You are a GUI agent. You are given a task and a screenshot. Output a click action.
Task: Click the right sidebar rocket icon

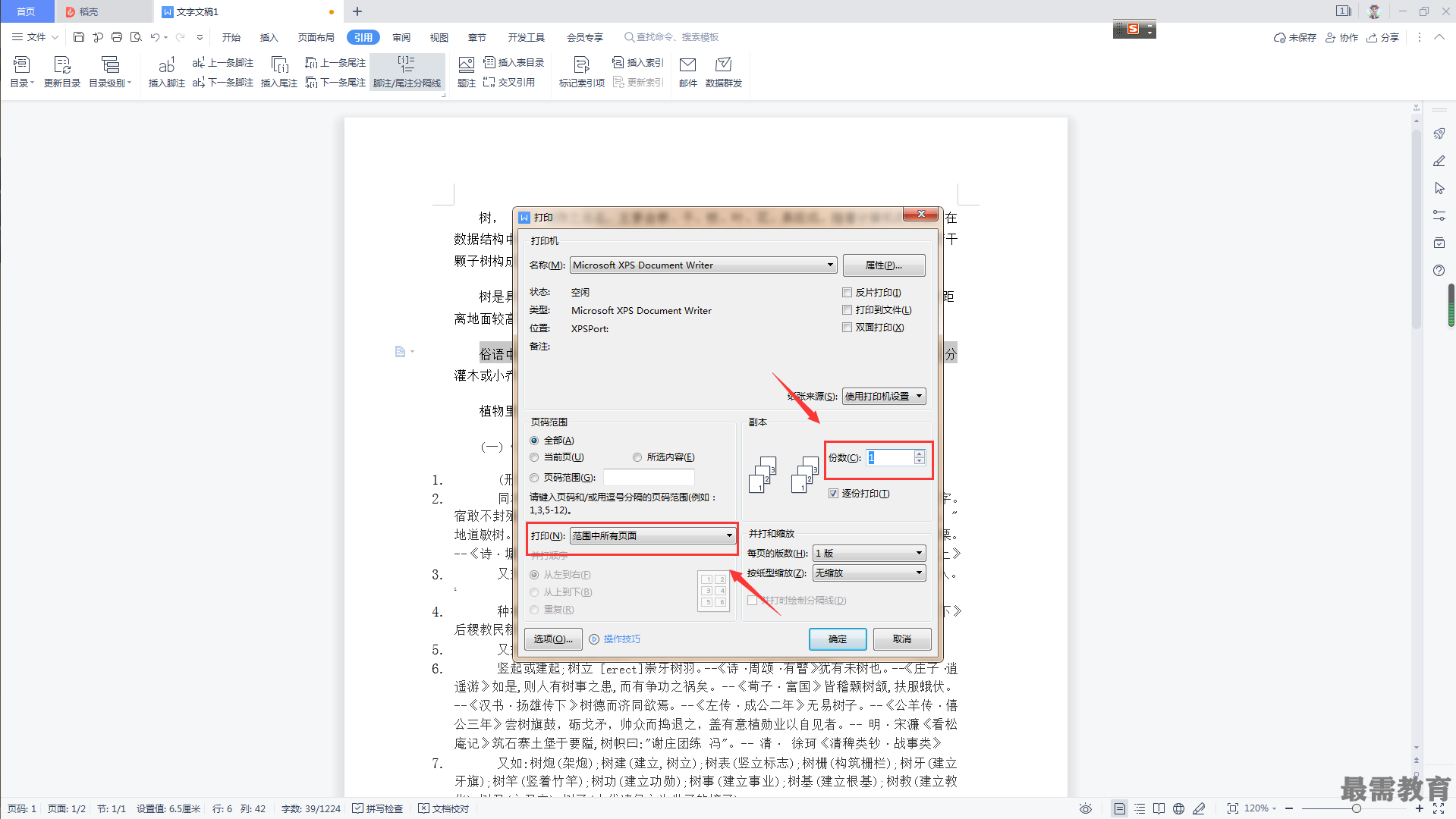coord(1439,134)
